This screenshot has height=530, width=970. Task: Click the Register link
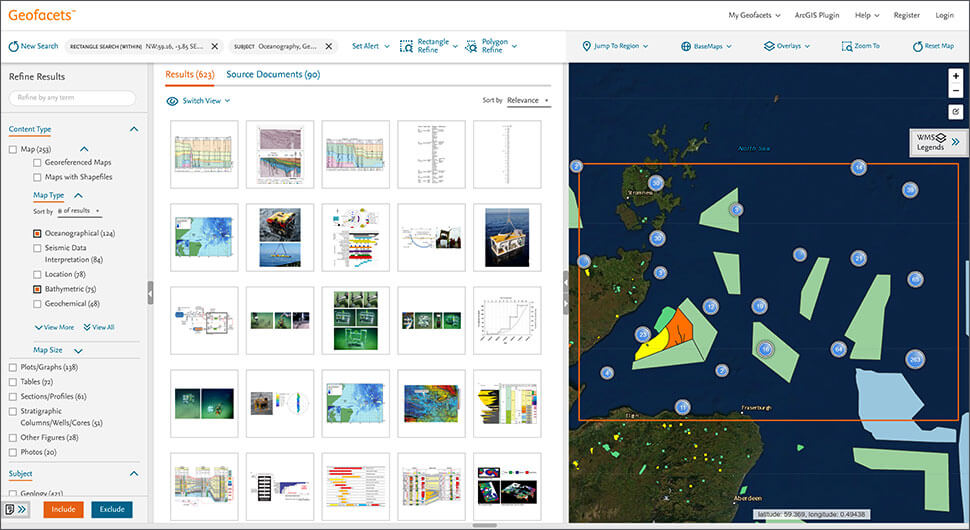(x=906, y=15)
